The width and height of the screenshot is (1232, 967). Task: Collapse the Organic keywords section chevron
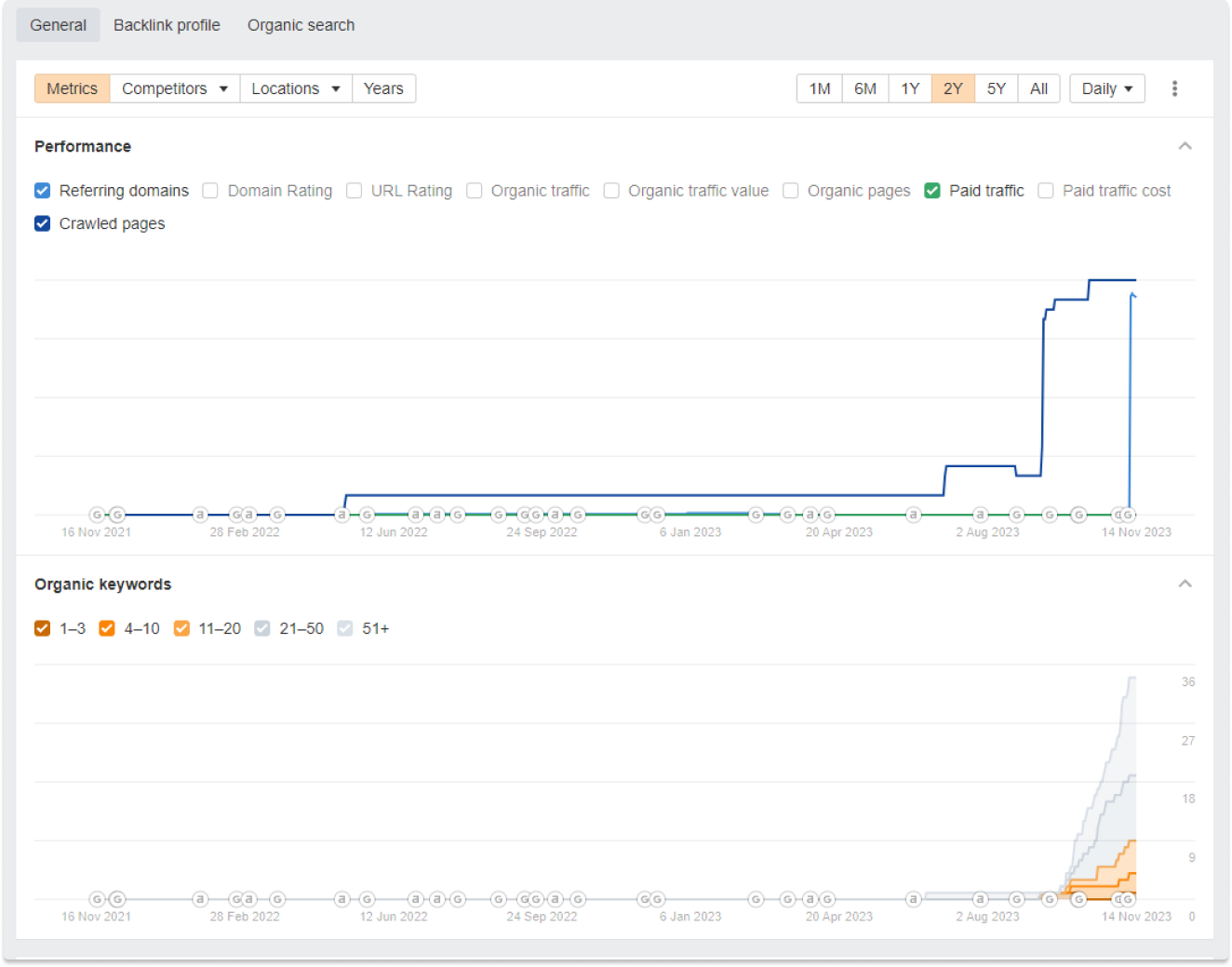click(x=1185, y=584)
